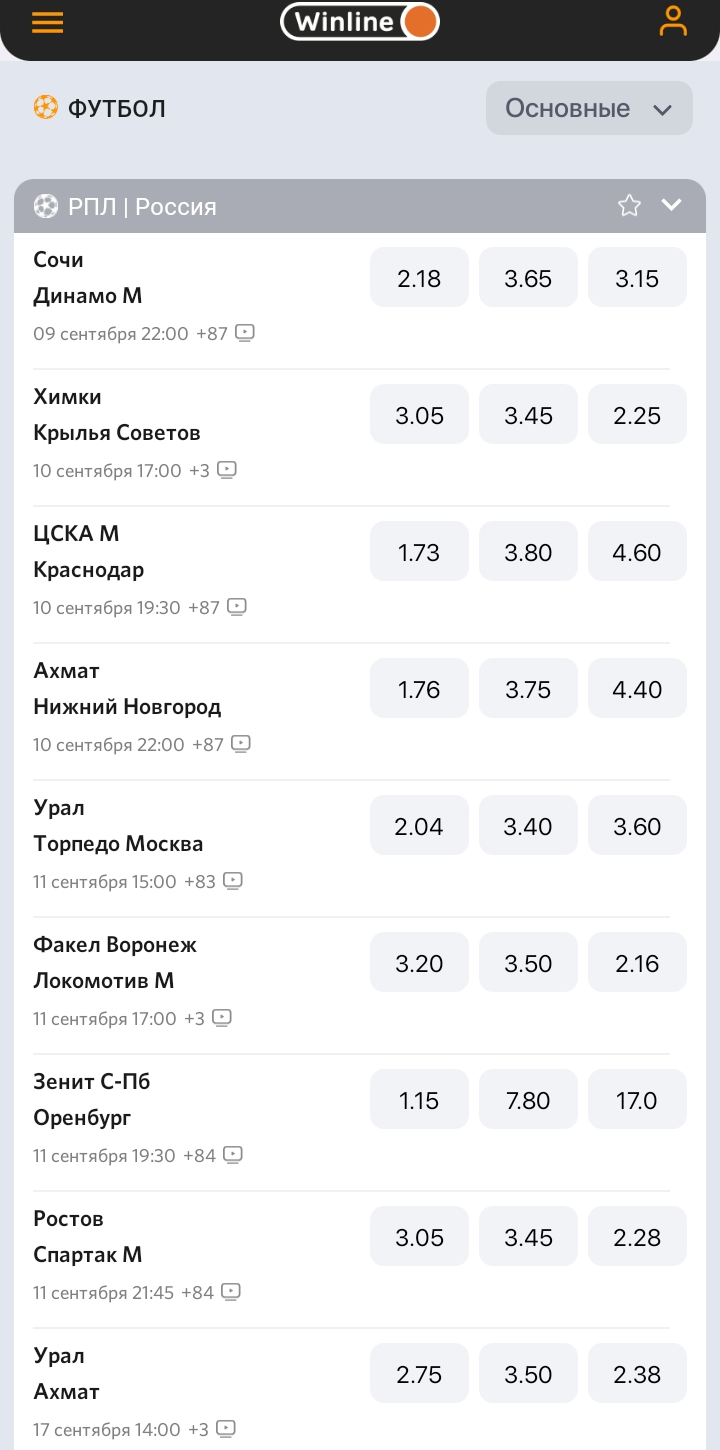Click video icon for ЦСКА М match
The width and height of the screenshot is (720, 1450).
click(237, 607)
